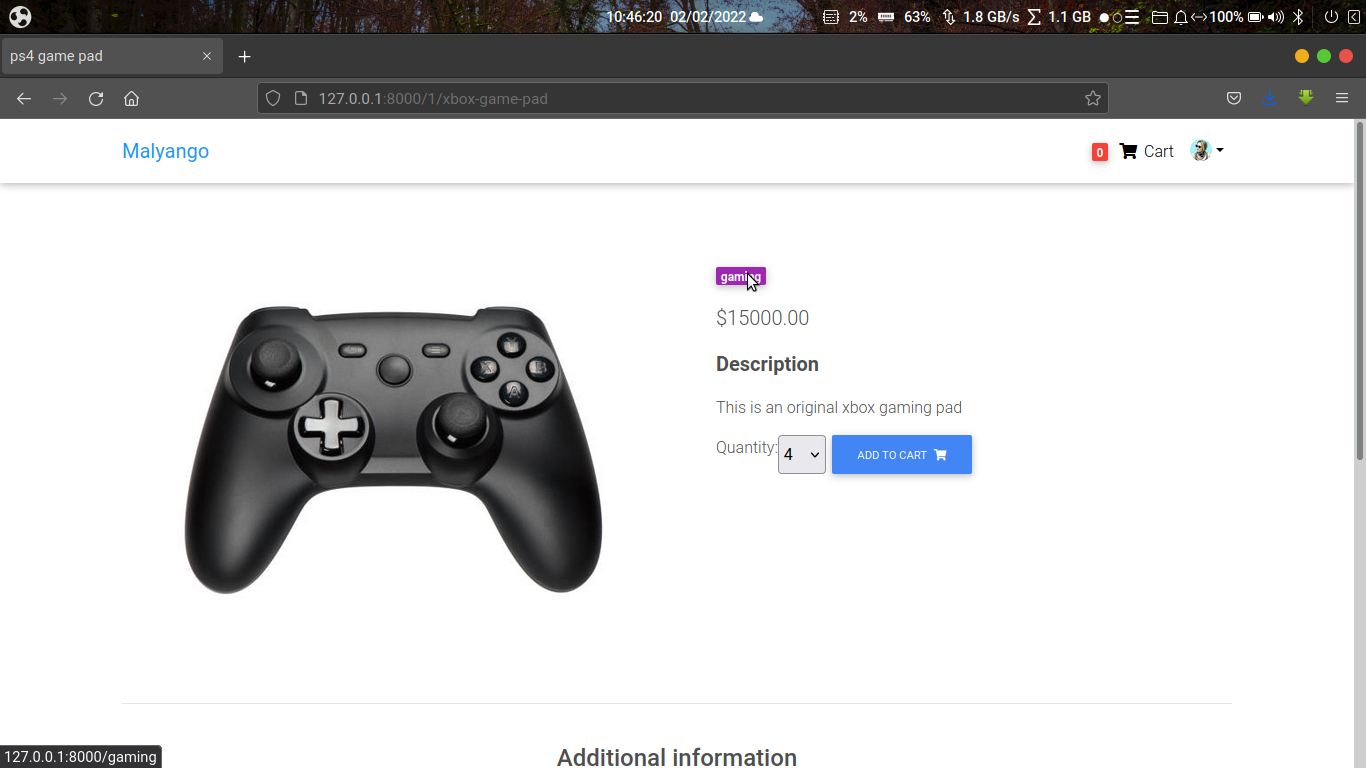Click the power icon in the tray
The width and height of the screenshot is (1366, 768).
1329,16
